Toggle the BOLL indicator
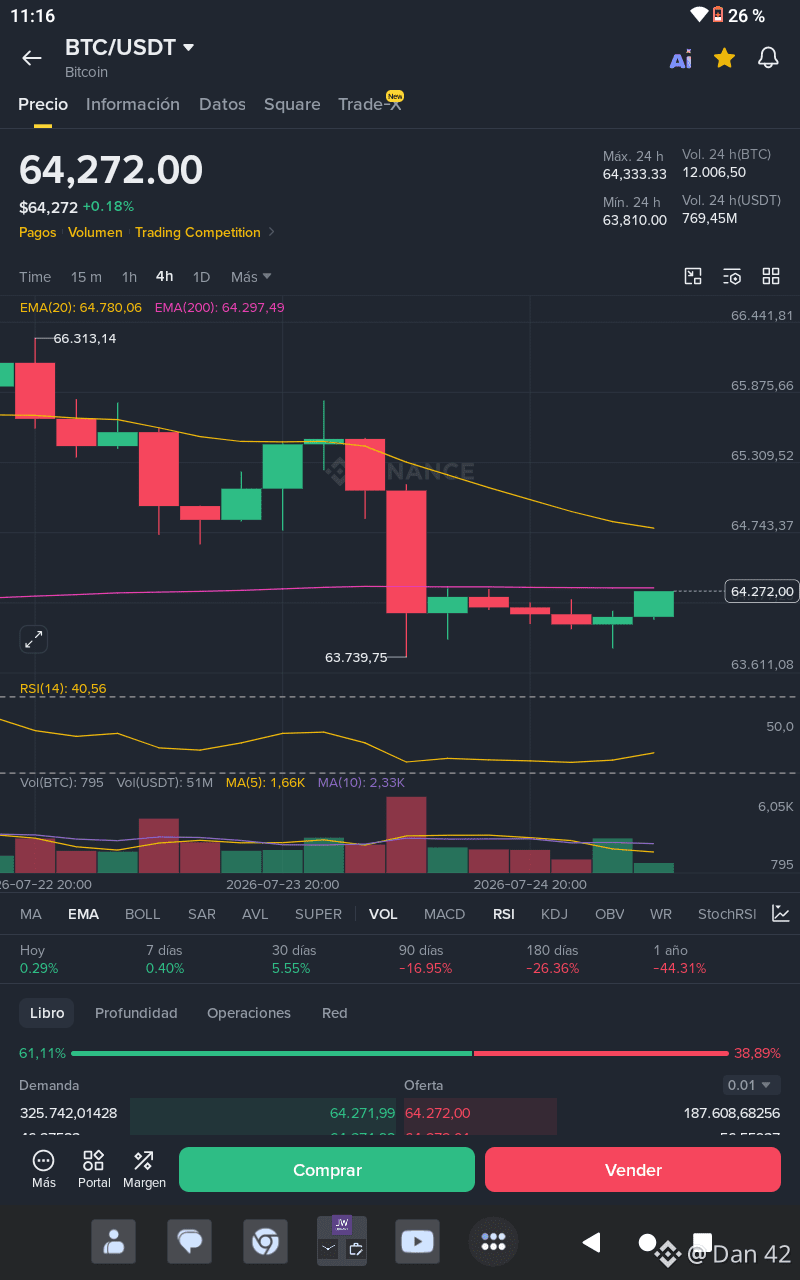The image size is (800, 1280). coord(143,914)
